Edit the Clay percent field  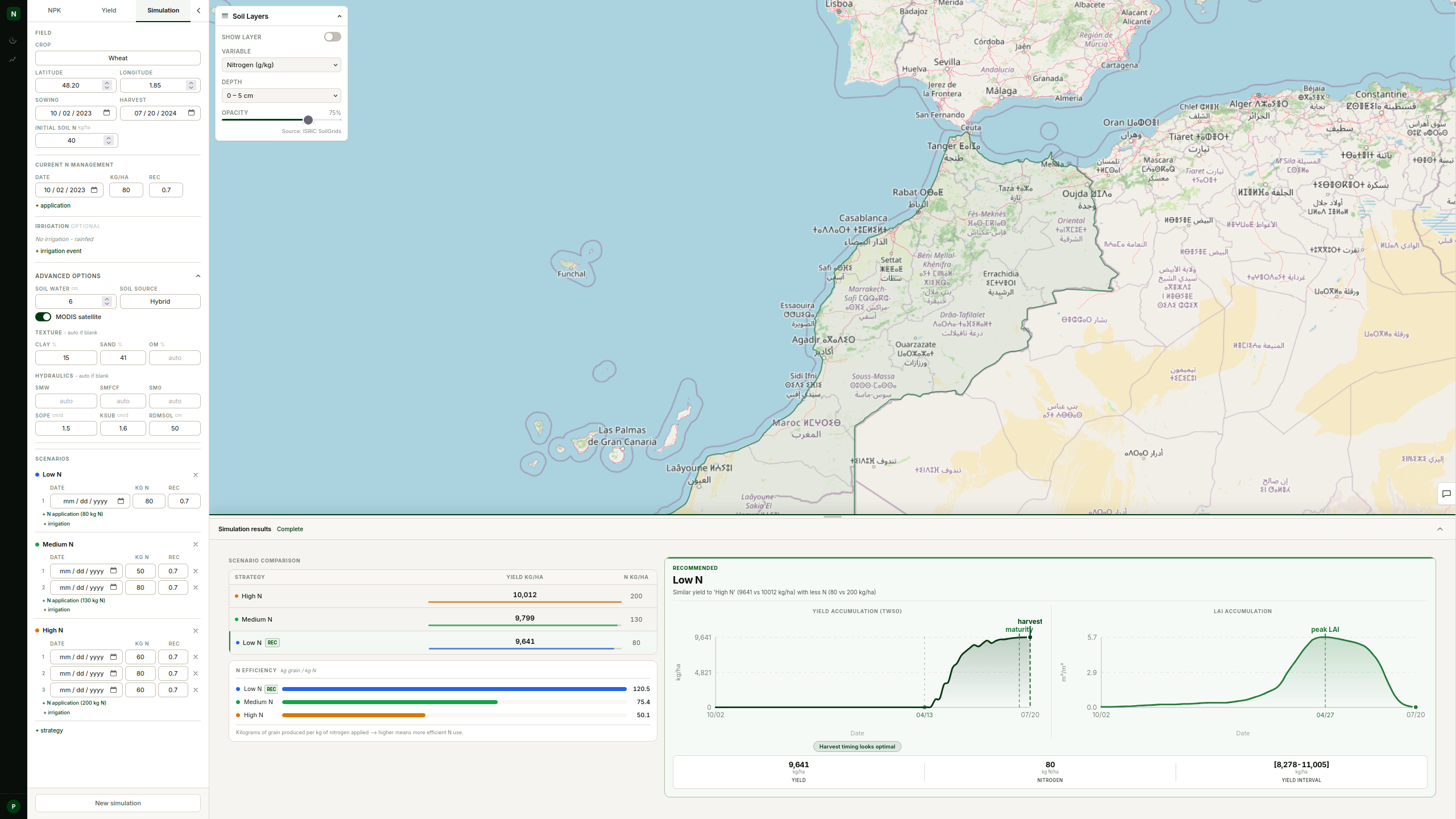point(66,358)
